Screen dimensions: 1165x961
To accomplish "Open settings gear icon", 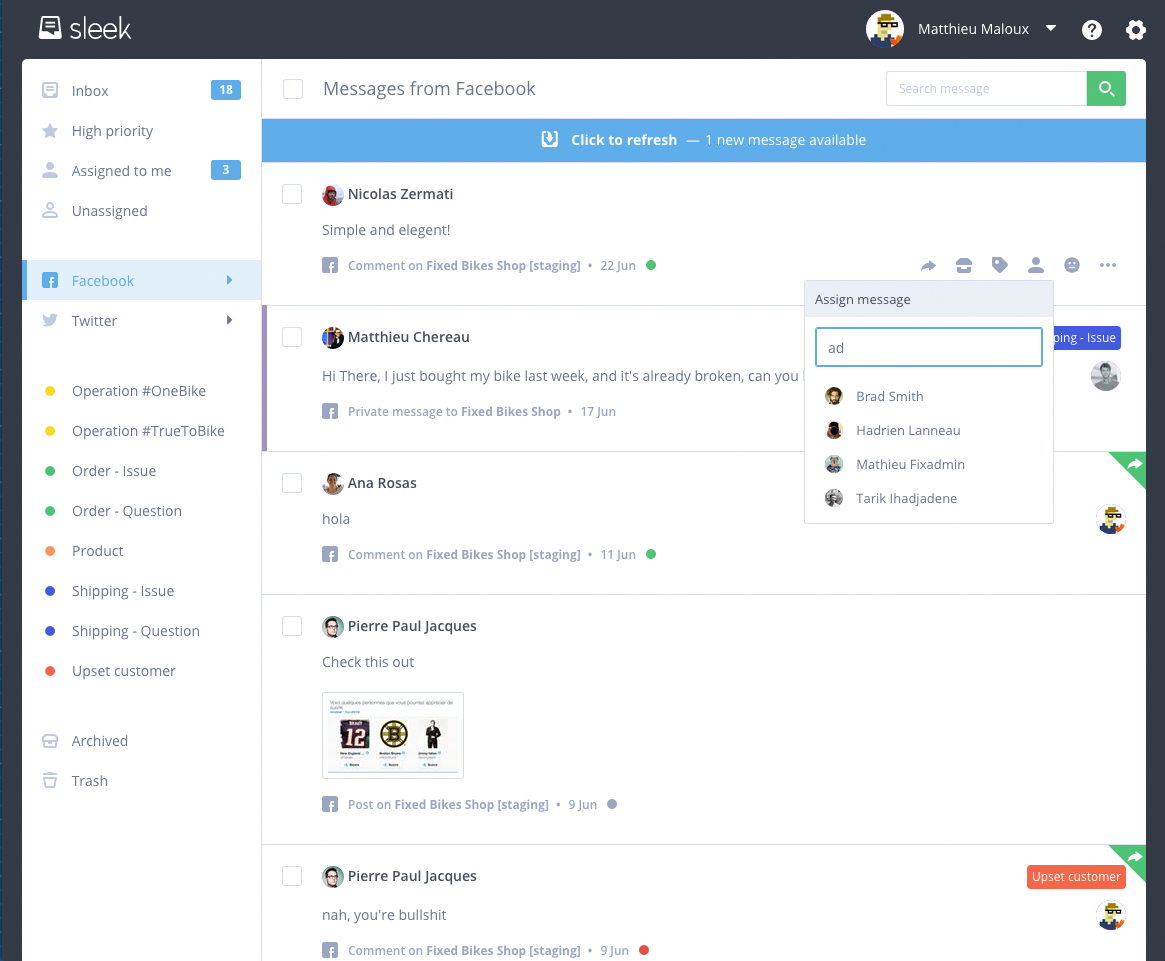I will tap(1135, 30).
